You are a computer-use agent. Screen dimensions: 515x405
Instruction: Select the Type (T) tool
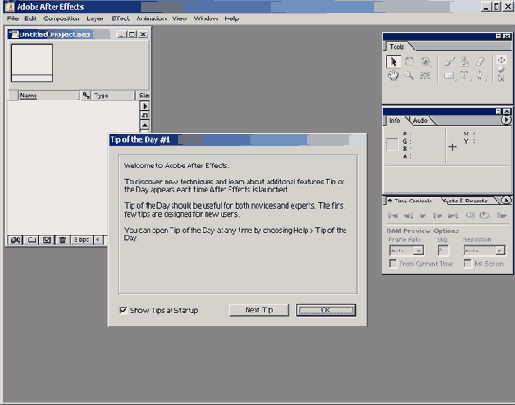(465, 76)
